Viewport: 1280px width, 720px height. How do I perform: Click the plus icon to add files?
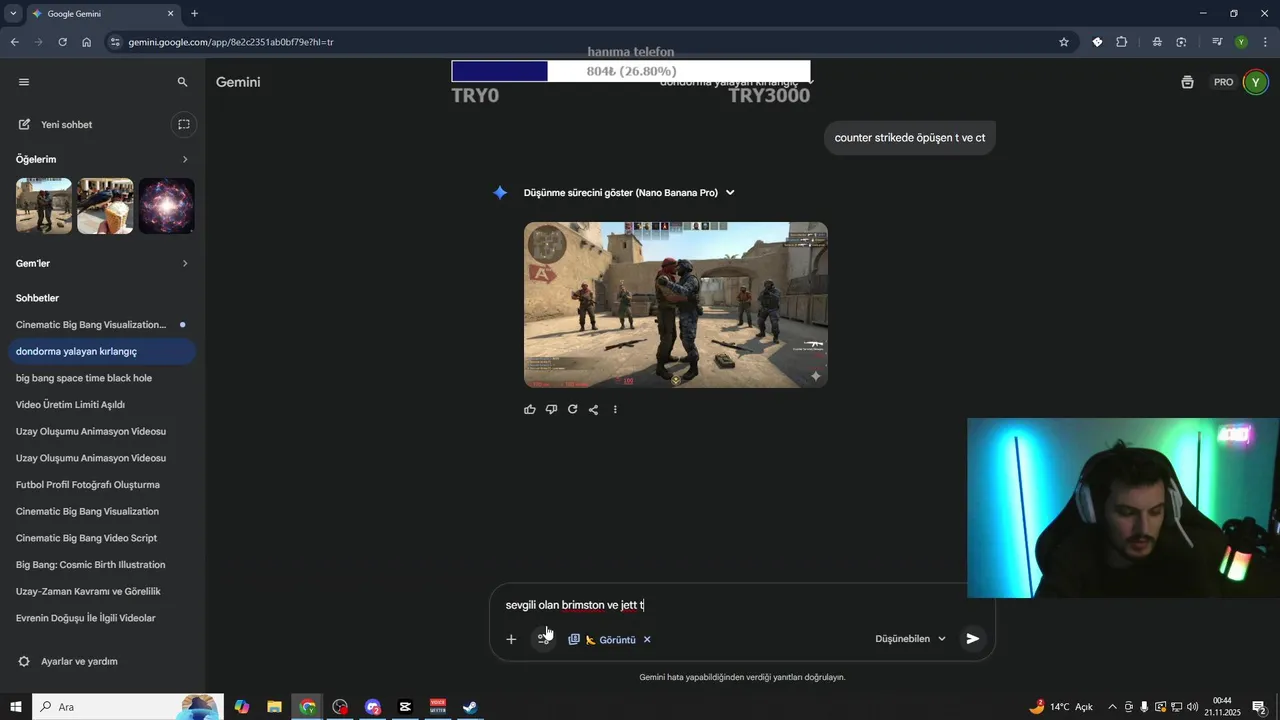pos(511,639)
